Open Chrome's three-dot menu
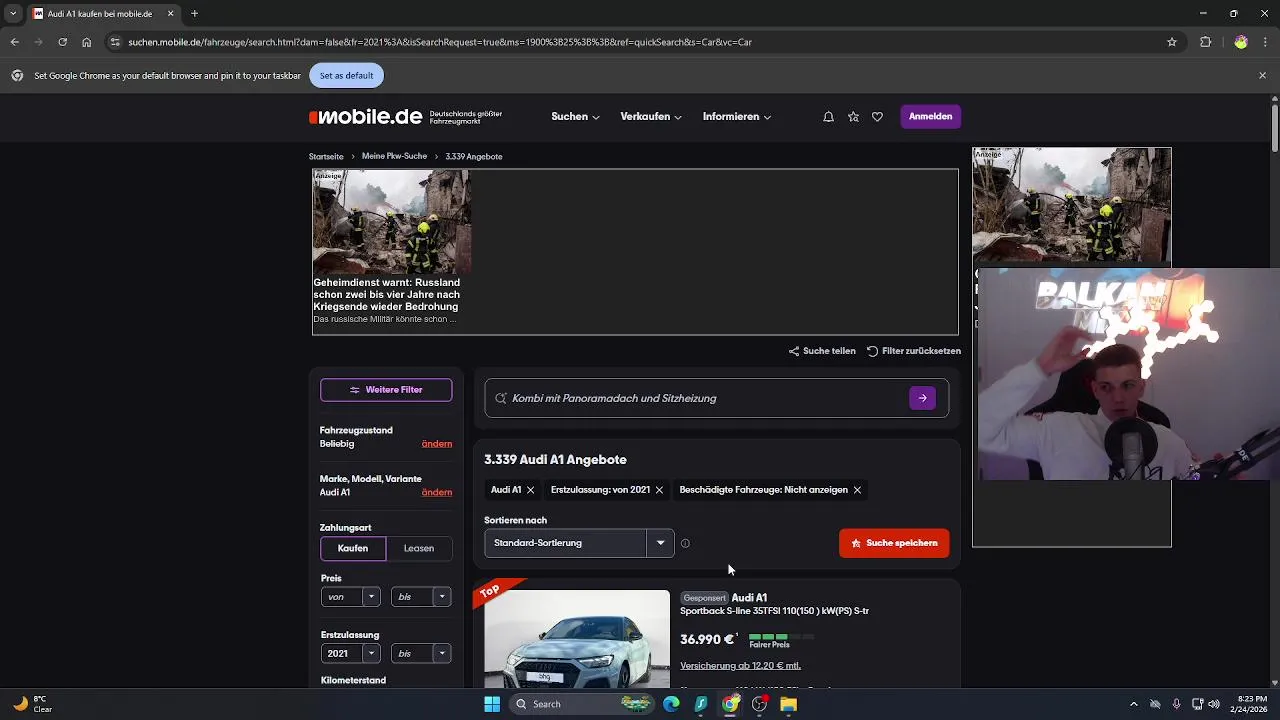The width and height of the screenshot is (1280, 720). coord(1265,42)
